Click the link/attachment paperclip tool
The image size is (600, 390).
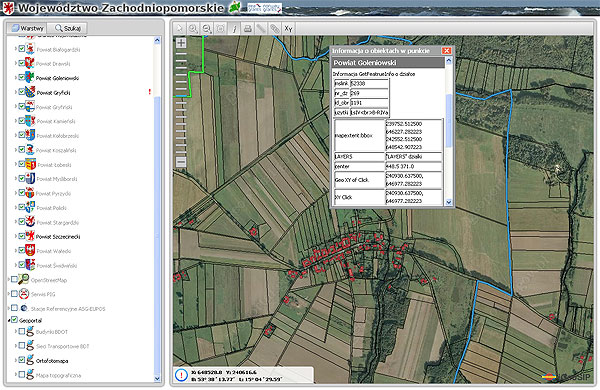pos(274,29)
